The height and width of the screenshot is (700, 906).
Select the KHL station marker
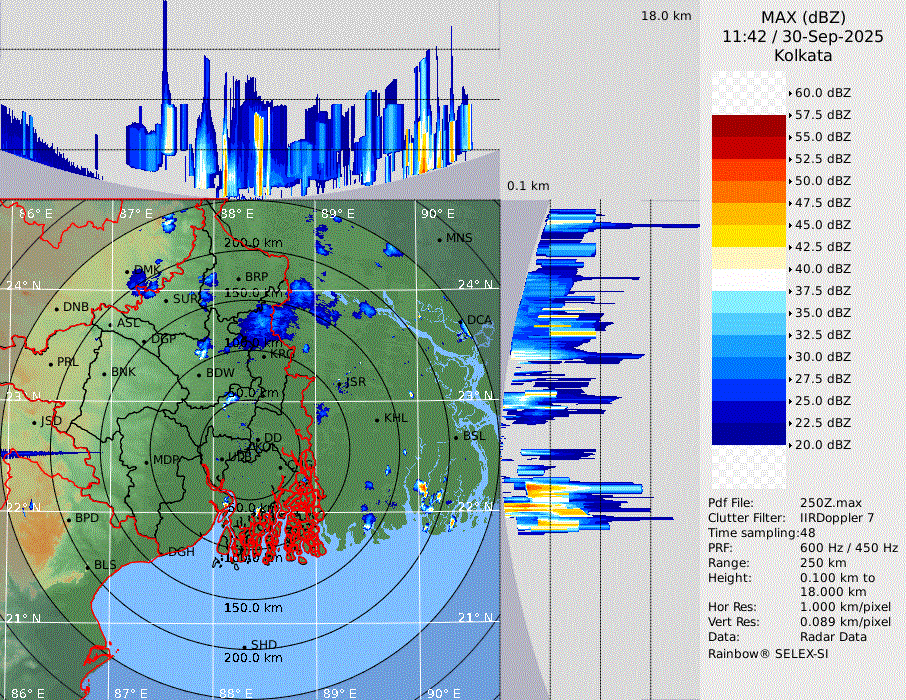point(377,419)
